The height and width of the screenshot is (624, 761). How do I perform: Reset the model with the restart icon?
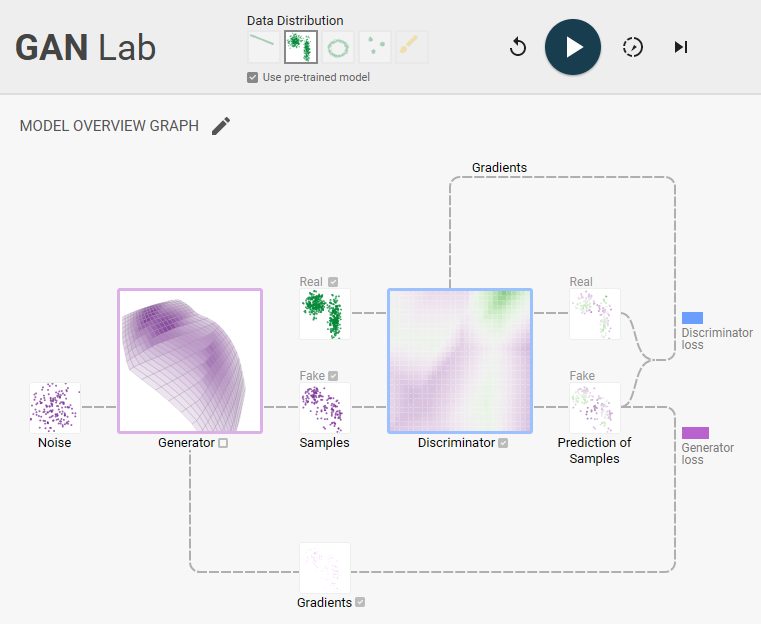point(518,47)
